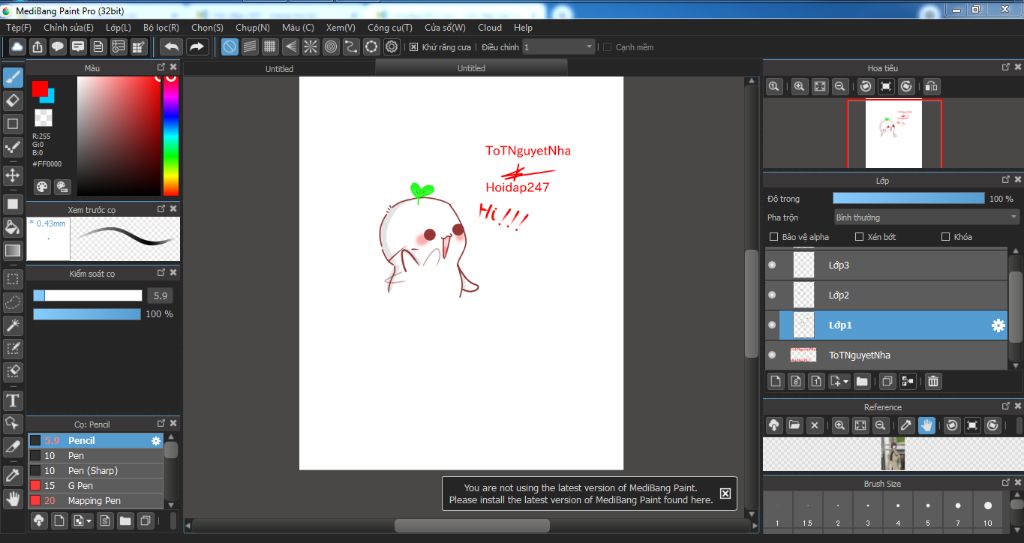Select the Mapping Pen brush

[x=95, y=501]
